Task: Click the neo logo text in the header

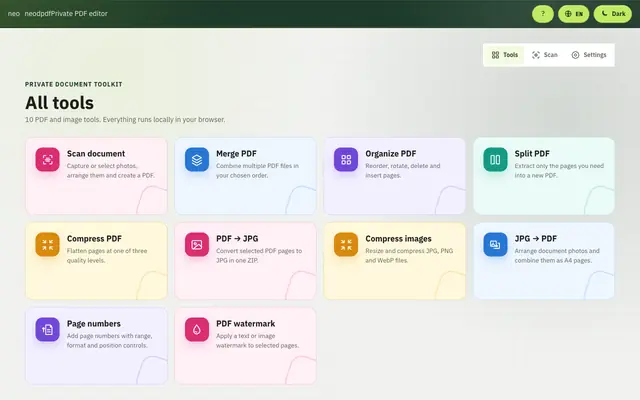Action: [13, 13]
